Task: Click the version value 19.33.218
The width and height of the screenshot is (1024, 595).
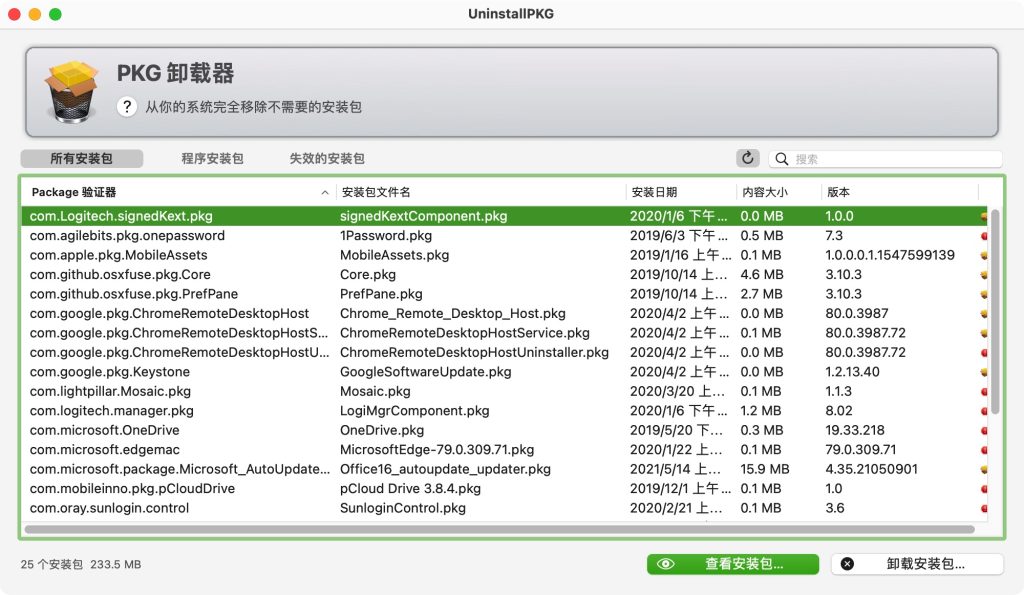Action: pos(855,430)
